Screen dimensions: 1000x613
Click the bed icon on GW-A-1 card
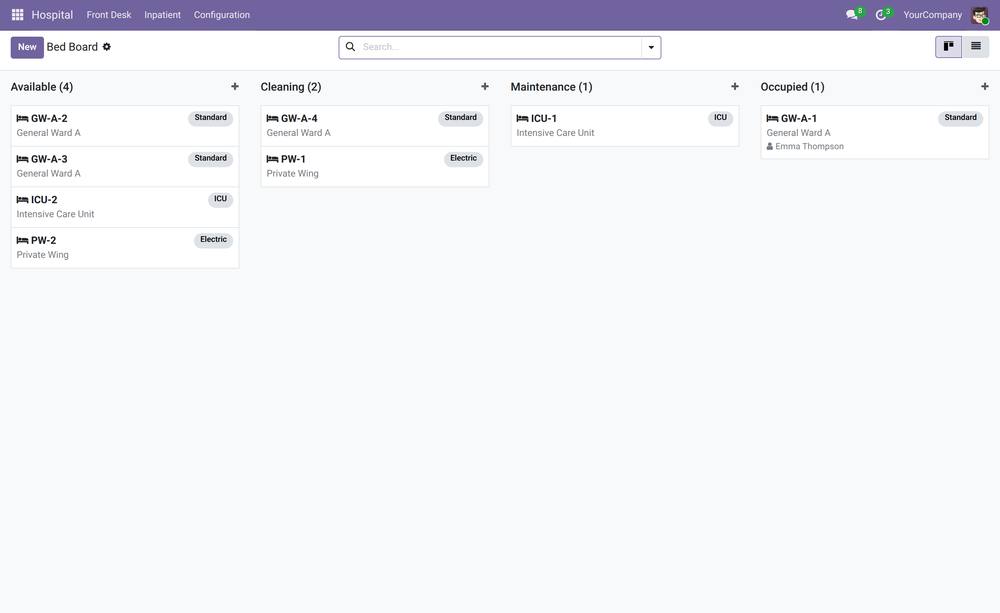click(x=772, y=119)
